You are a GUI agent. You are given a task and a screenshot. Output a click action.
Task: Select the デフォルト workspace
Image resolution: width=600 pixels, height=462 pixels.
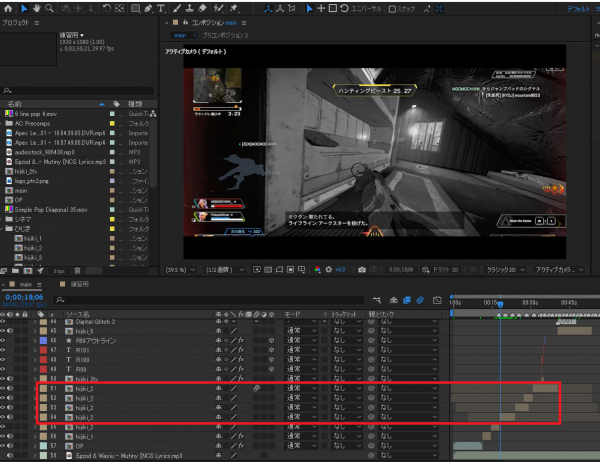[578, 9]
